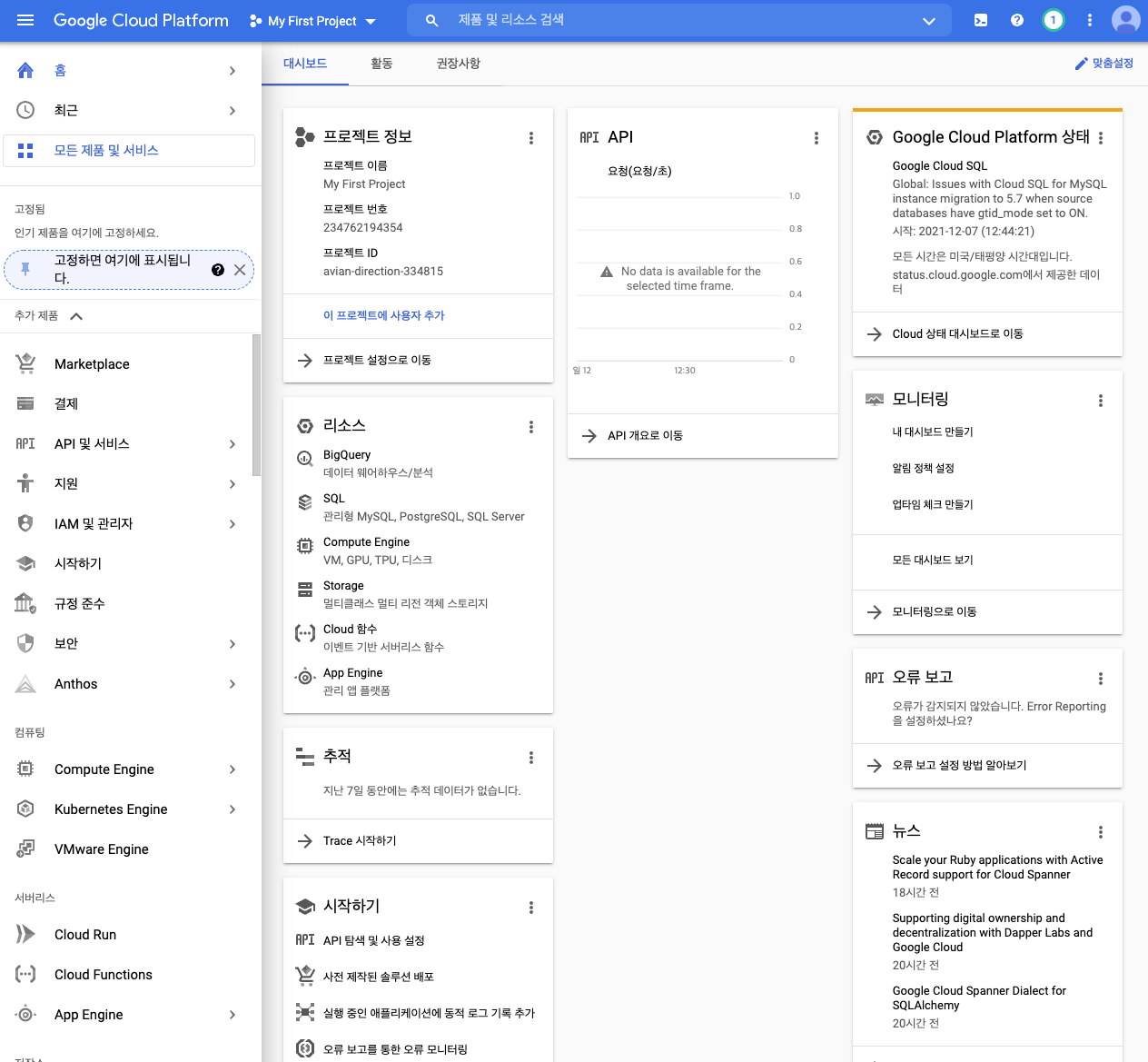
Task: Switch to the 권장사항 tab
Action: pyautogui.click(x=459, y=64)
